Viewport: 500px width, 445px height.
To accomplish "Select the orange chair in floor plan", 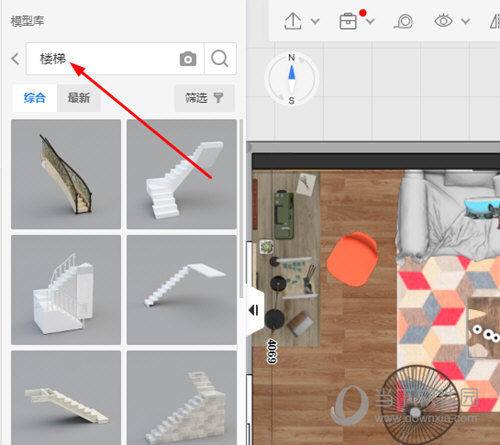I will pyautogui.click(x=352, y=259).
